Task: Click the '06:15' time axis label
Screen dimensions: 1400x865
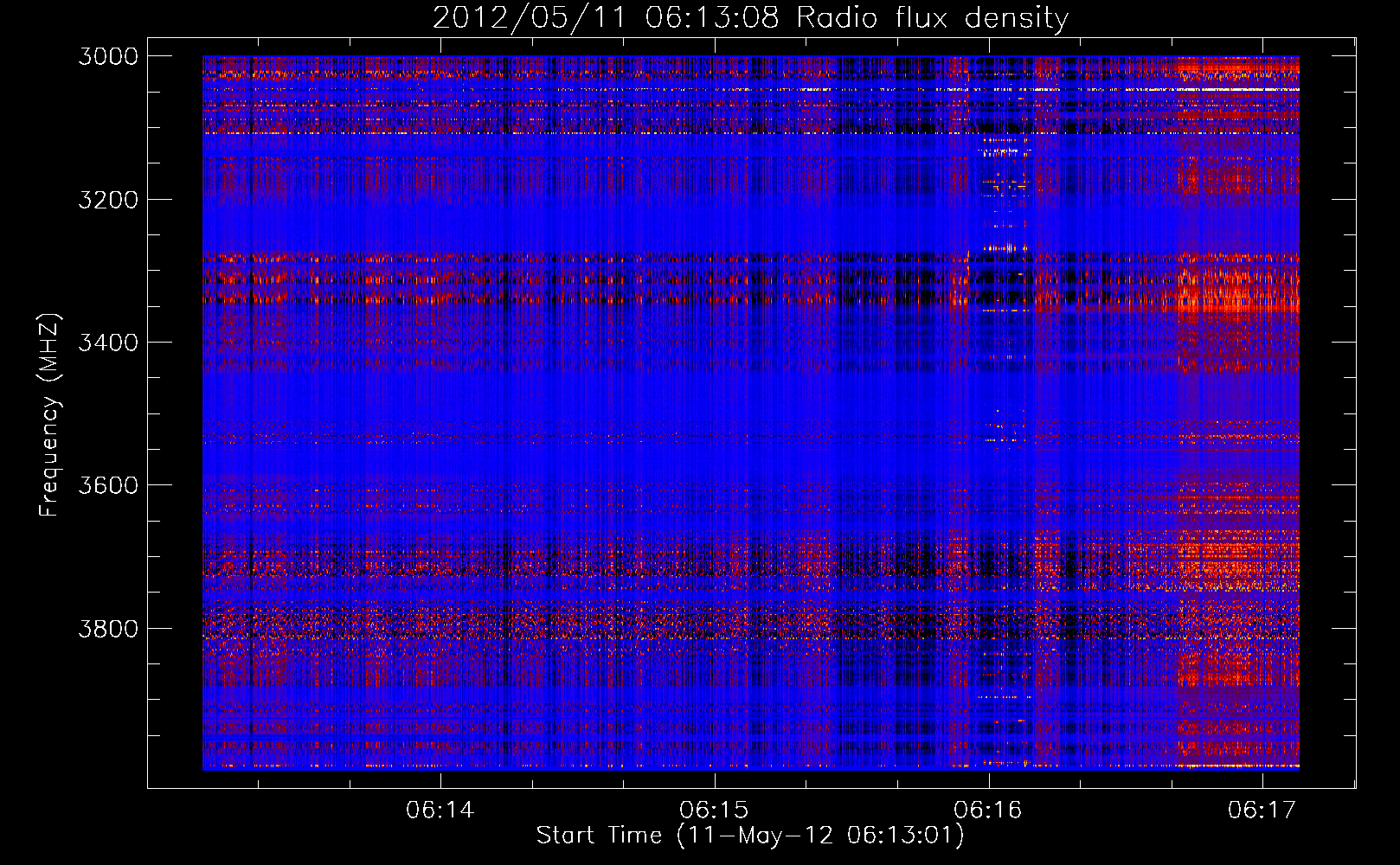Action: coord(715,811)
